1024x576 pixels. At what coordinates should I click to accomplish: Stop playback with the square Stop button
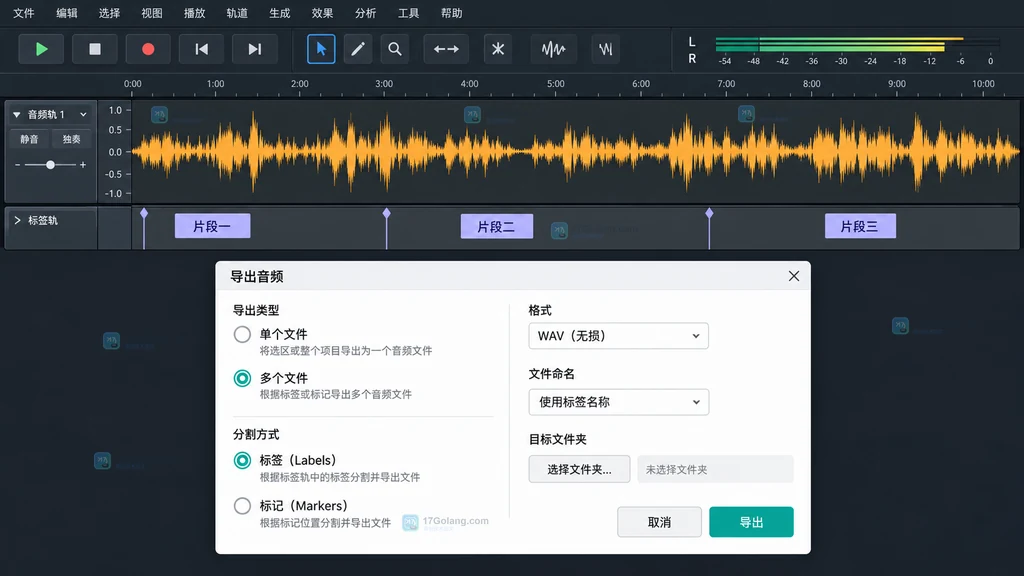click(95, 49)
